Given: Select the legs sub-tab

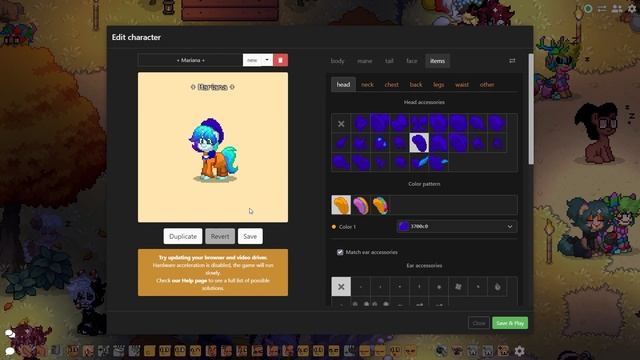Looking at the screenshot, I should click(x=439, y=84).
